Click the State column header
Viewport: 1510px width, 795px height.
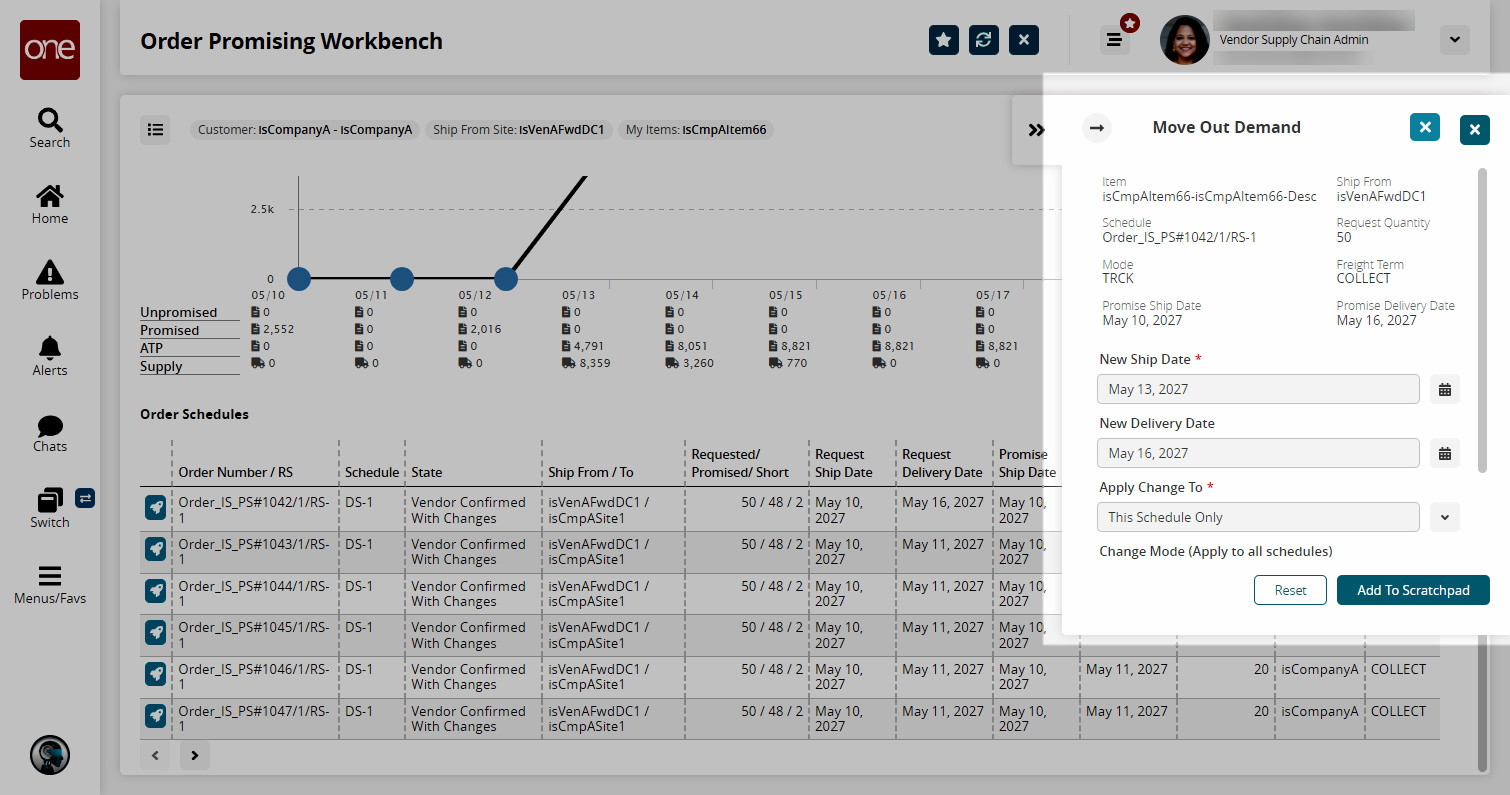click(x=427, y=472)
